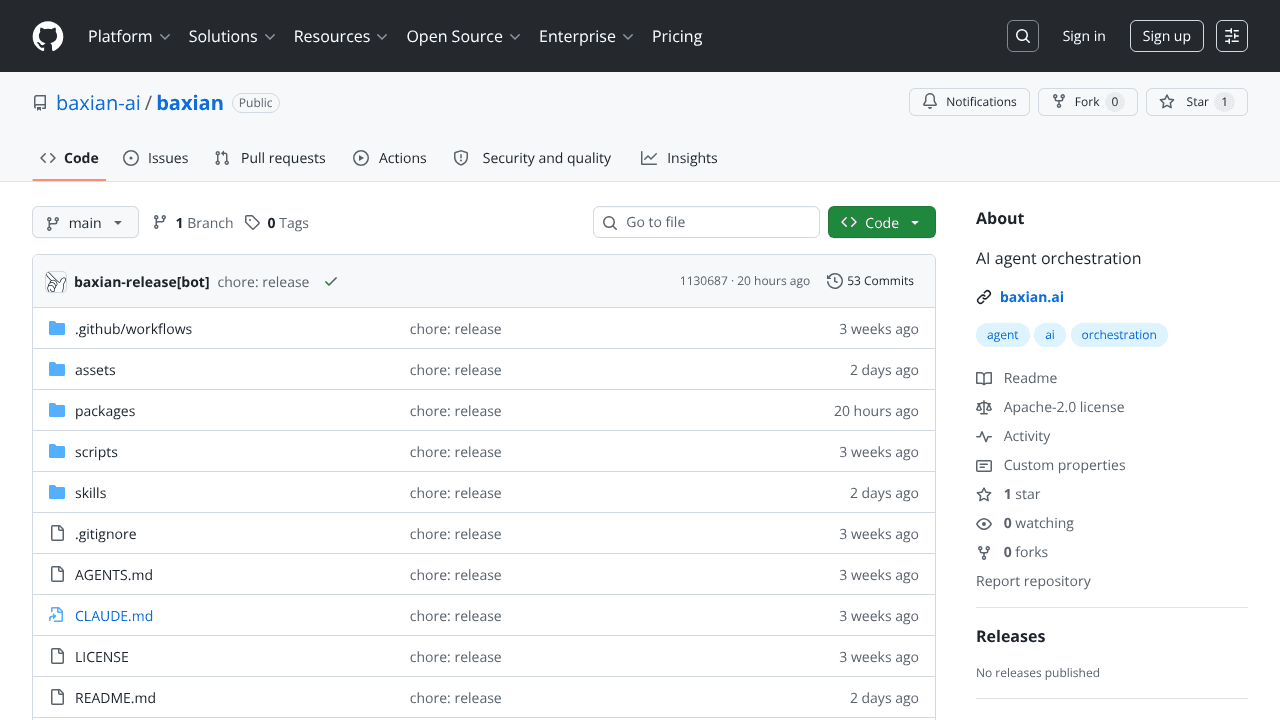1280x720 pixels.
Task: Click the eye icon beside watching
Action: point(984,523)
